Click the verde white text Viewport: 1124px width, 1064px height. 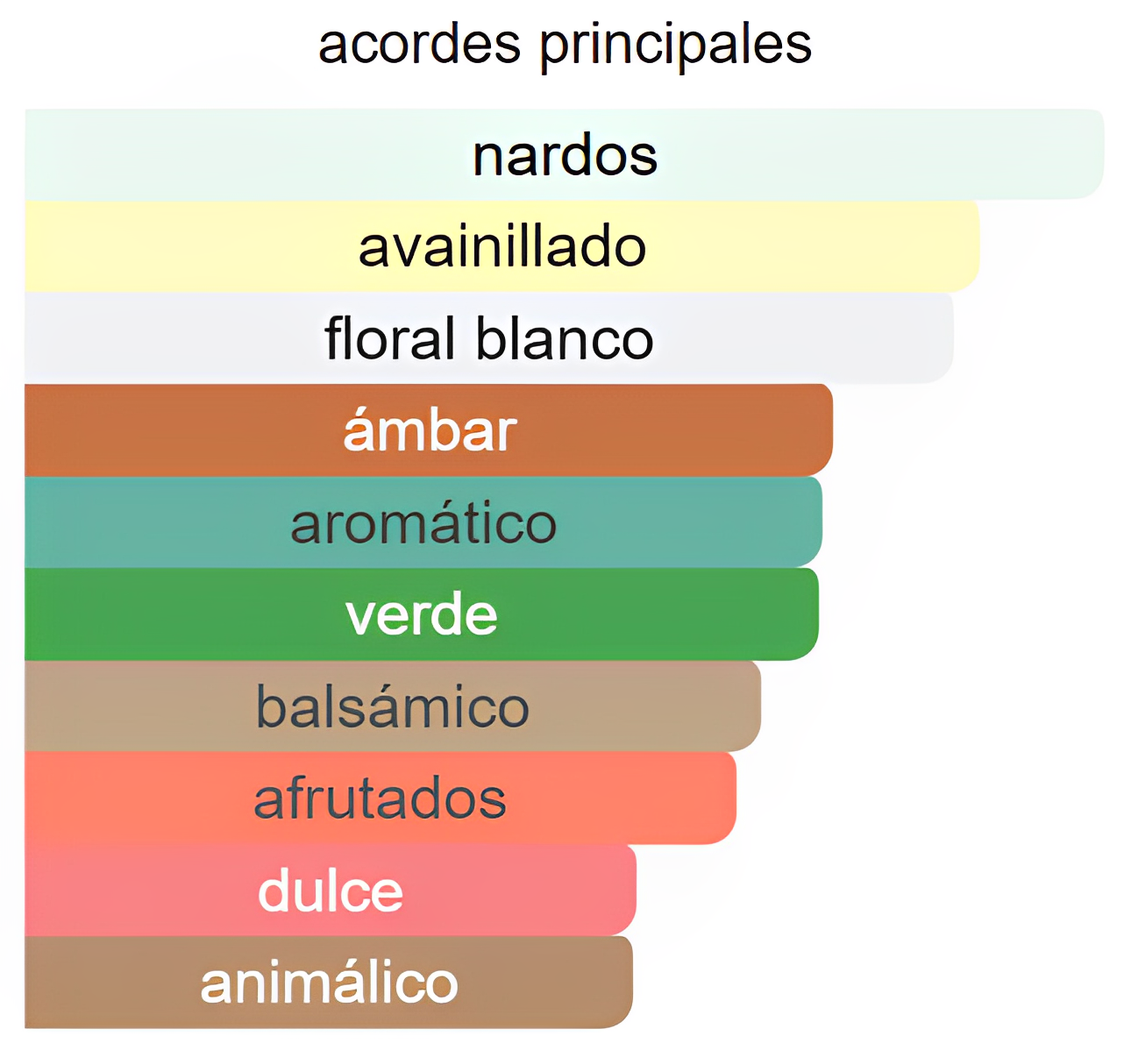[x=422, y=614]
